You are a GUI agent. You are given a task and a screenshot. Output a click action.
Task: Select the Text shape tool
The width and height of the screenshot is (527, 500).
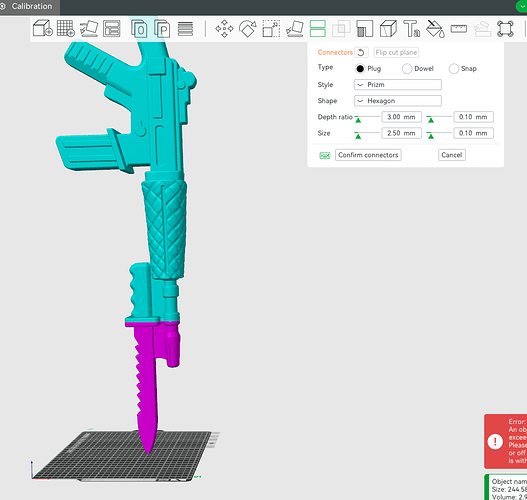[412, 29]
